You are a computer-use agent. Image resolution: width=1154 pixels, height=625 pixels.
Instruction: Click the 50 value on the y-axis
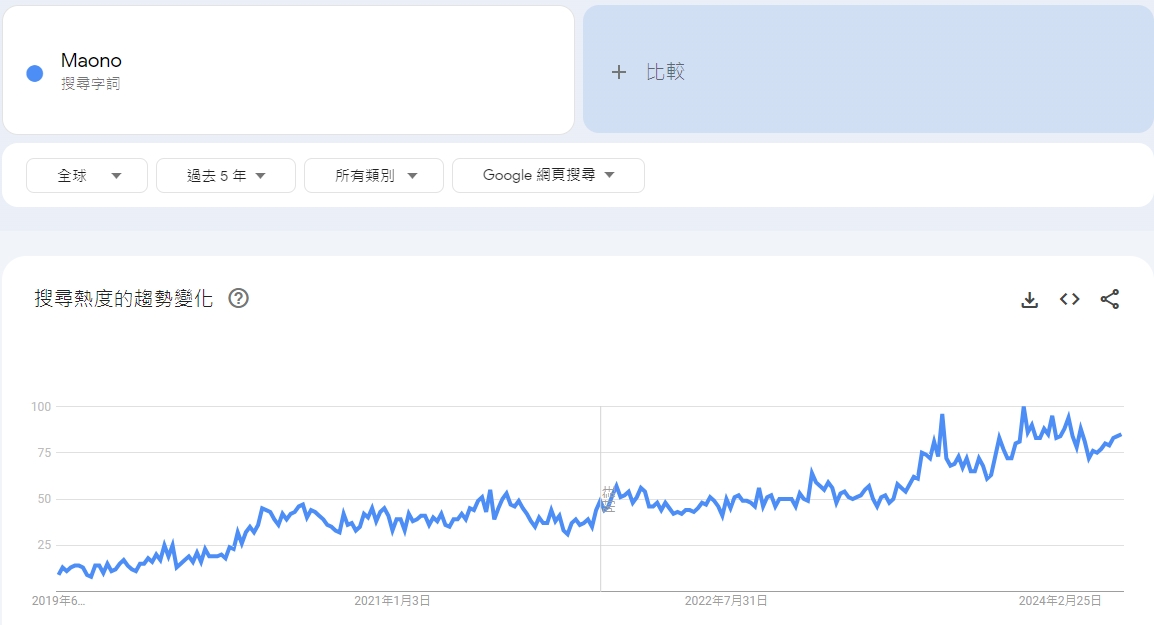(x=44, y=499)
